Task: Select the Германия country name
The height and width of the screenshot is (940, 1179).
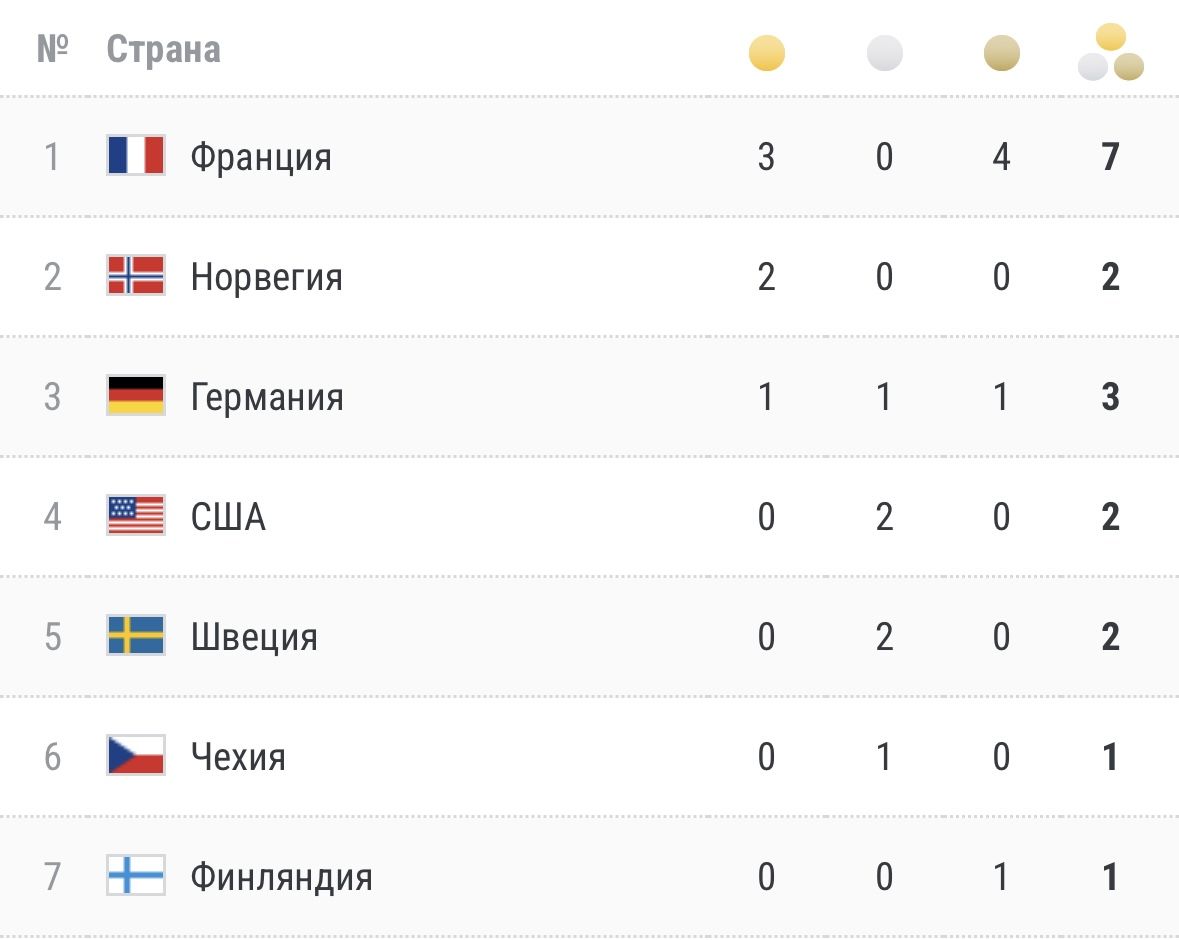Action: click(267, 397)
